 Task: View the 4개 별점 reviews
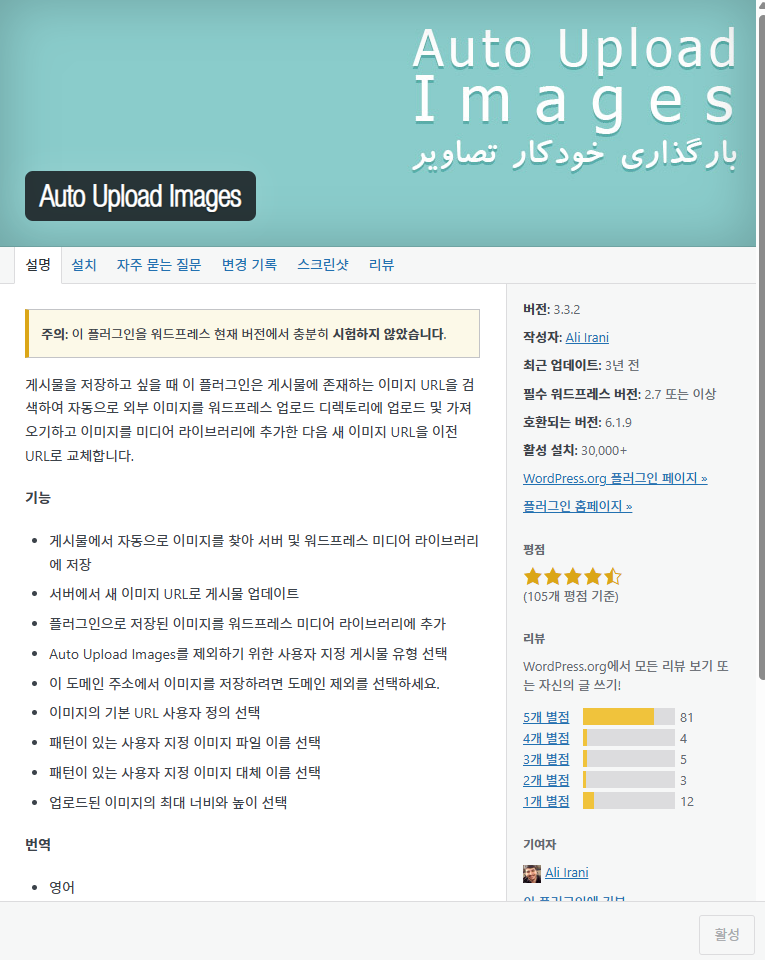click(546, 738)
